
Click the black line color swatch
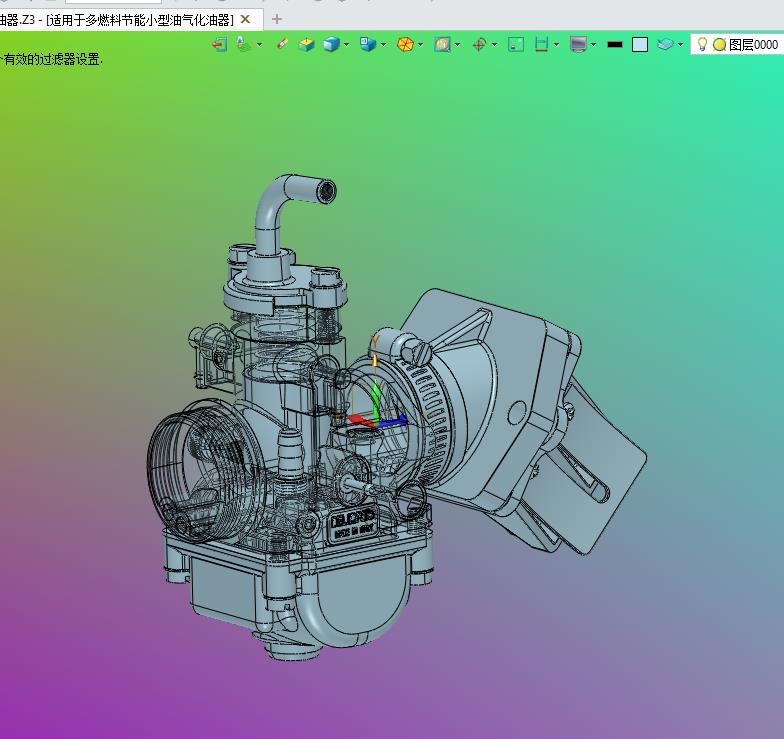click(615, 44)
